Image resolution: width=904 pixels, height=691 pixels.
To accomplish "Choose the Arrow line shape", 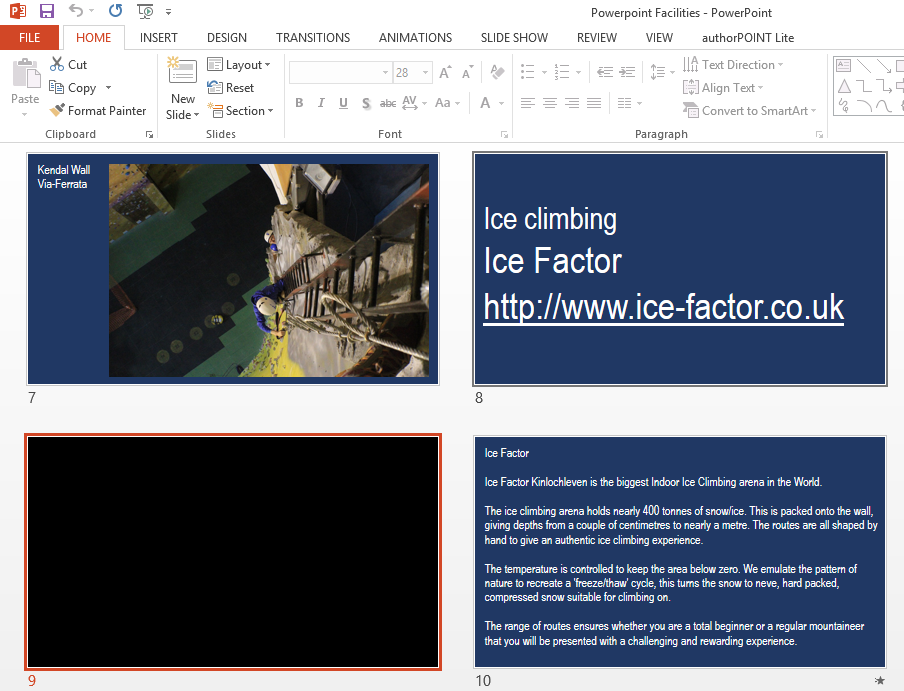I will pyautogui.click(x=883, y=65).
